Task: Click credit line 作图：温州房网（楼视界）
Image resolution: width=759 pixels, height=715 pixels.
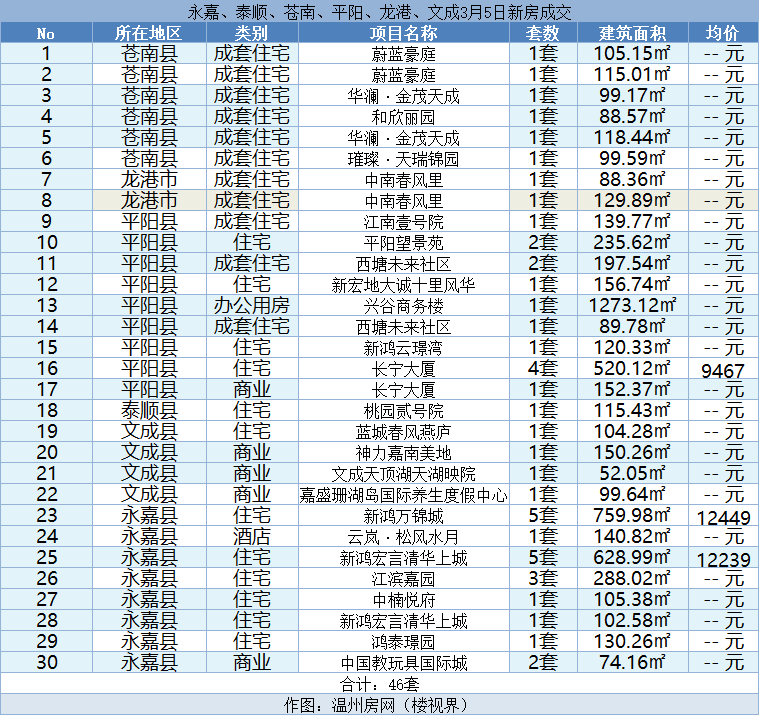Action: tap(380, 704)
